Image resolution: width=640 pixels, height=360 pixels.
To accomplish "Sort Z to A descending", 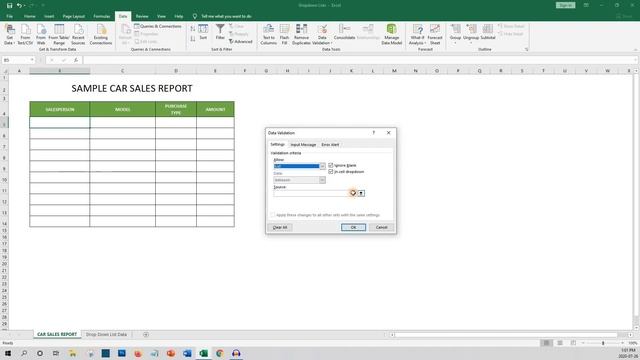I will tap(193, 38).
